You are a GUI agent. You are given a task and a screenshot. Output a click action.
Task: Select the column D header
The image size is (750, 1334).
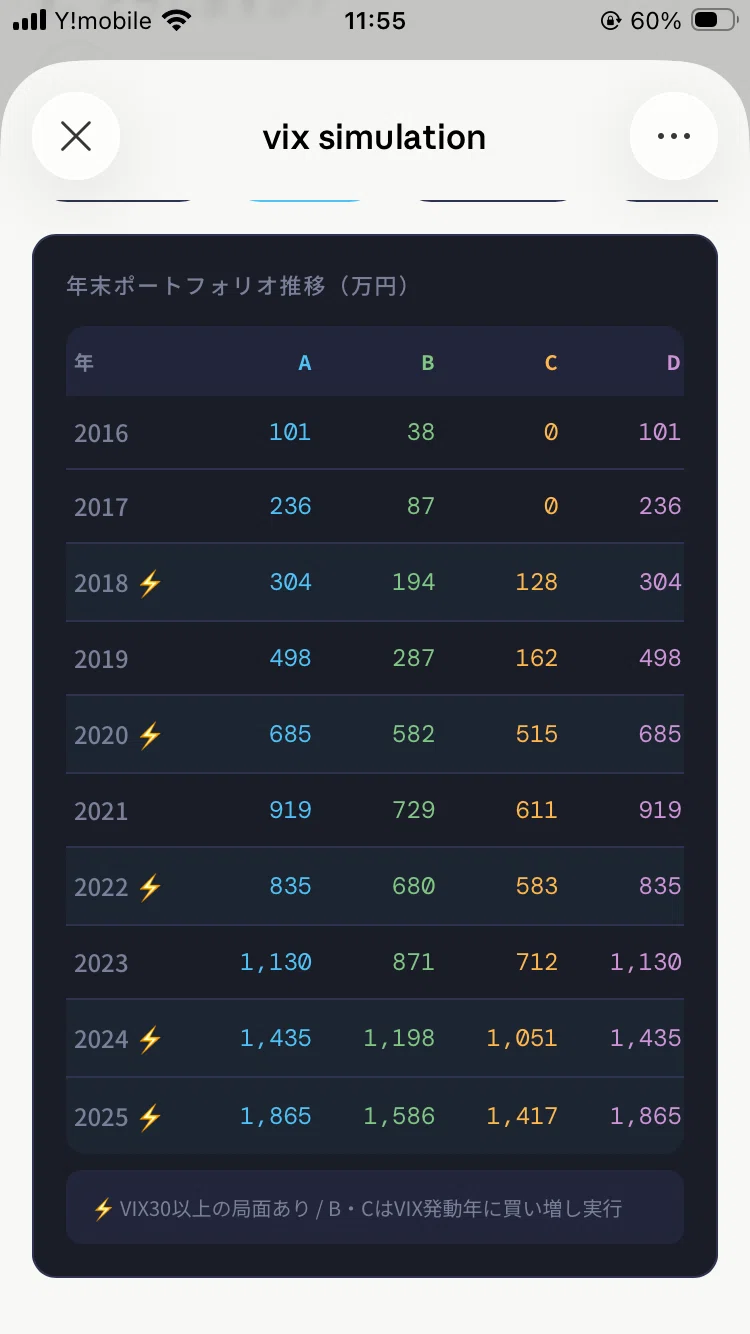pyautogui.click(x=674, y=363)
